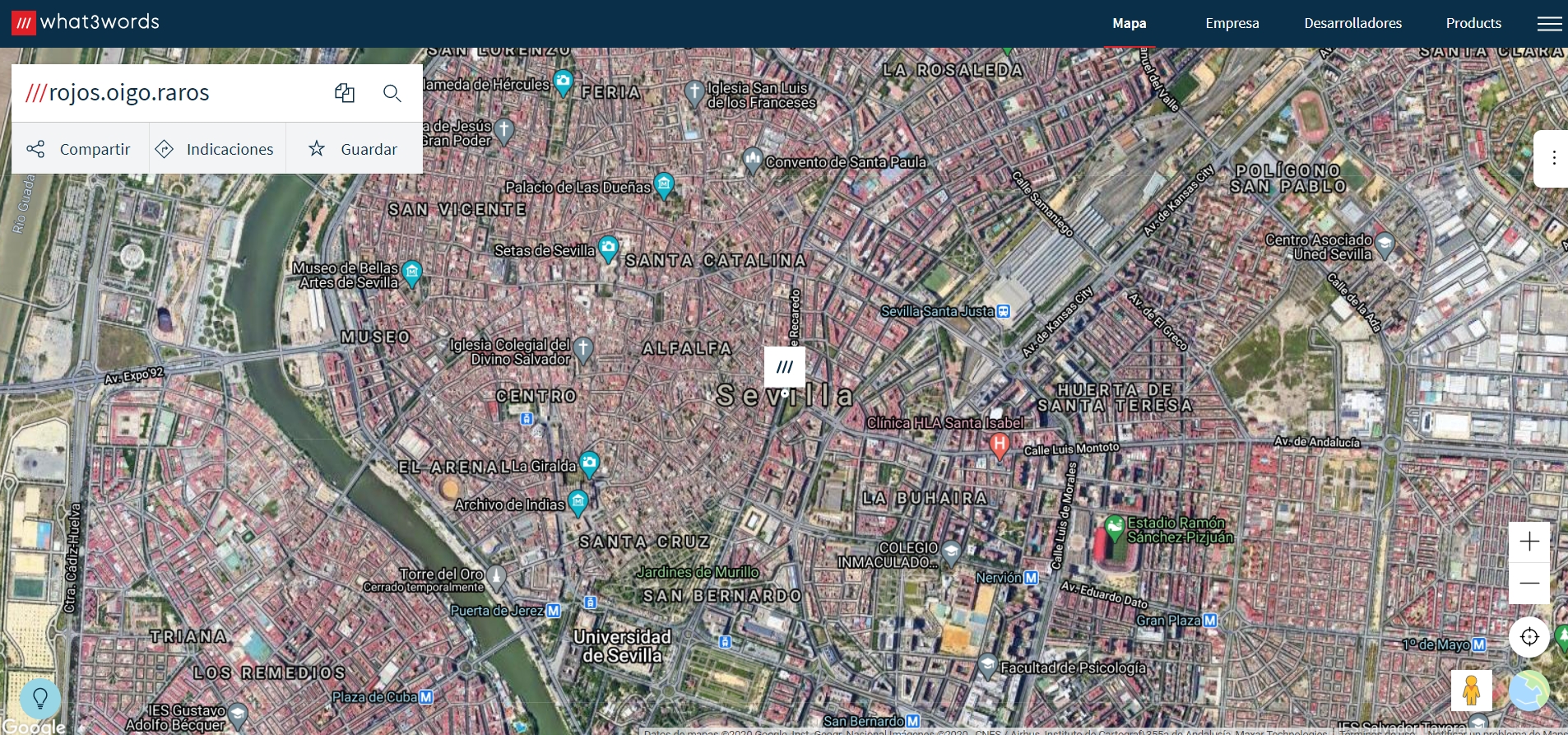Image resolution: width=1568 pixels, height=735 pixels.
Task: Zoom out with the minus button
Action: 1529,583
